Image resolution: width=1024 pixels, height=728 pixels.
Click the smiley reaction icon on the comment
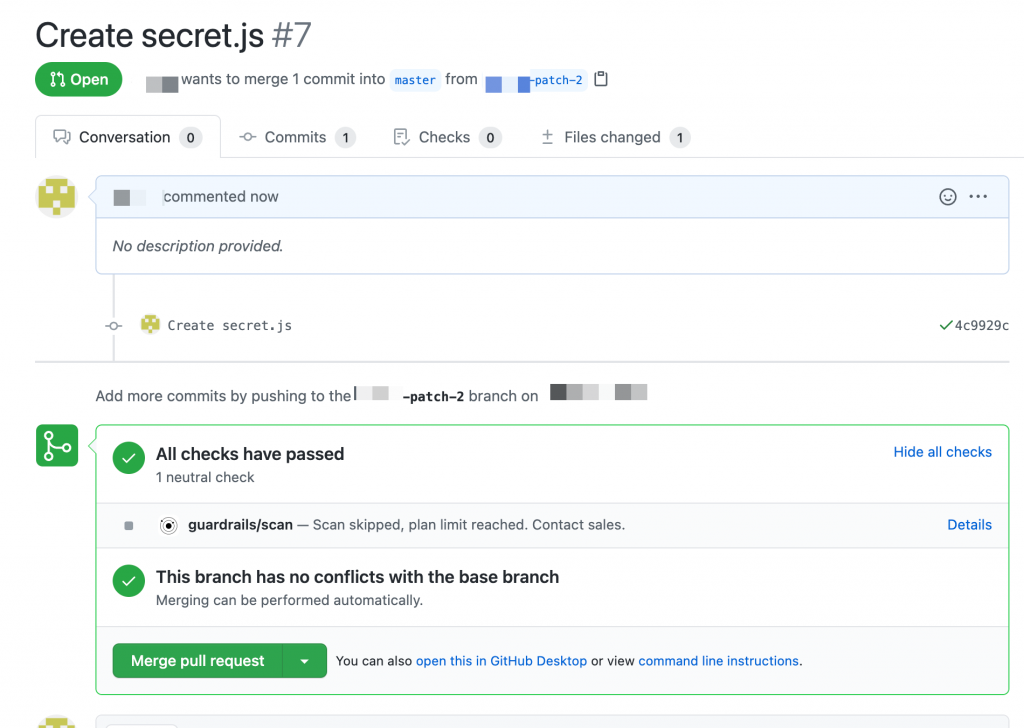pos(948,196)
